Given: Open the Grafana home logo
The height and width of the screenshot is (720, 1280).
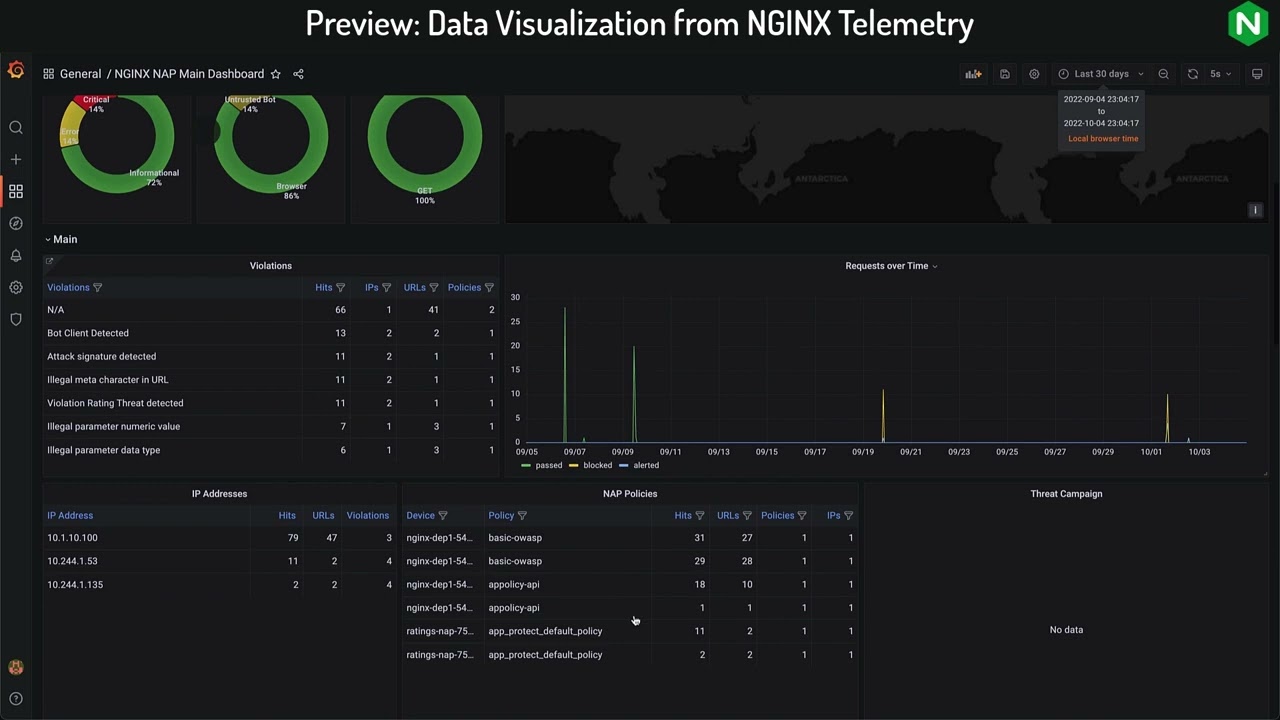Looking at the screenshot, I should (x=16, y=70).
